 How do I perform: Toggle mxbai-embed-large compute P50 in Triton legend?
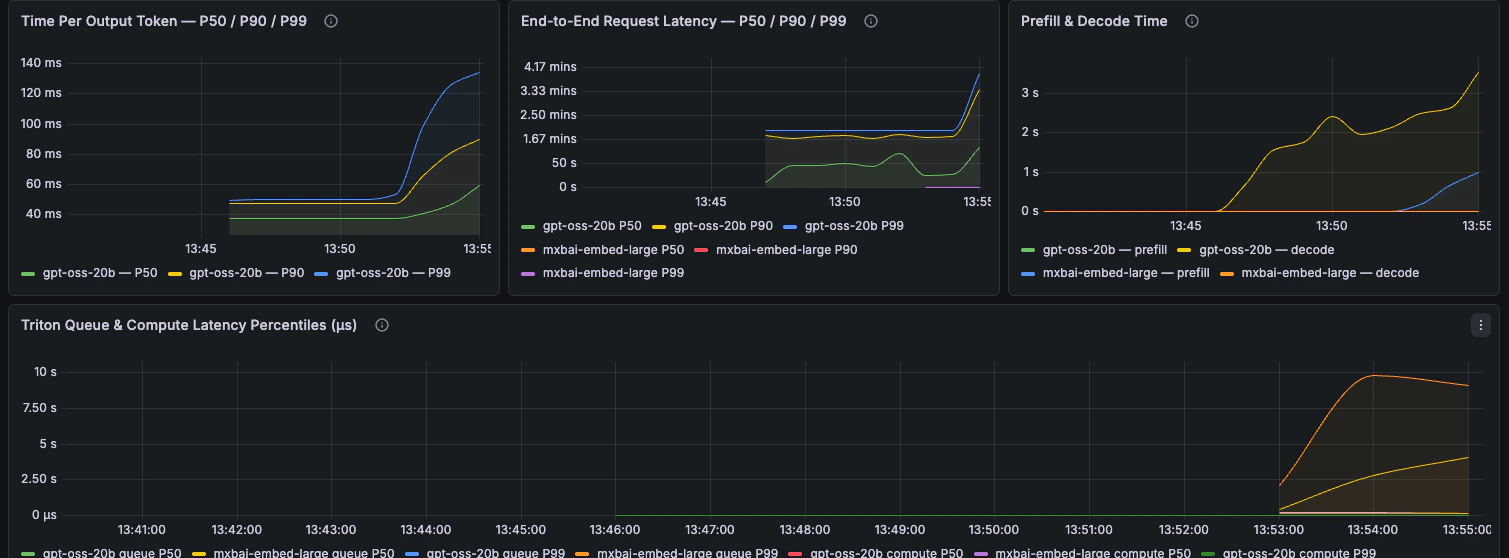pos(1085,553)
